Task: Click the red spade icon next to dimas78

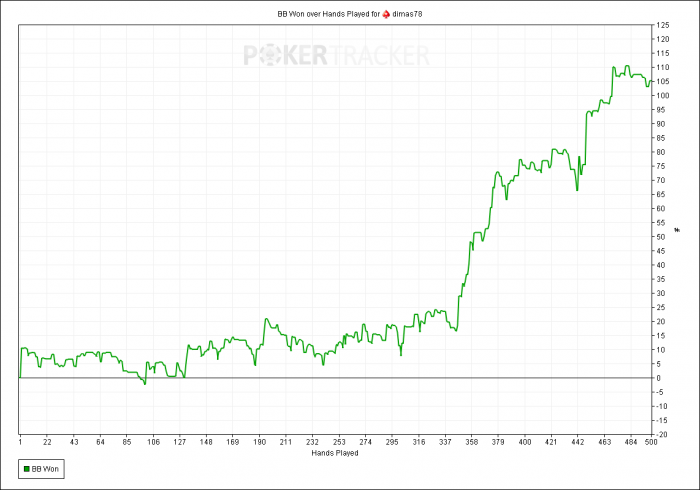Action: pyautogui.click(x=386, y=14)
